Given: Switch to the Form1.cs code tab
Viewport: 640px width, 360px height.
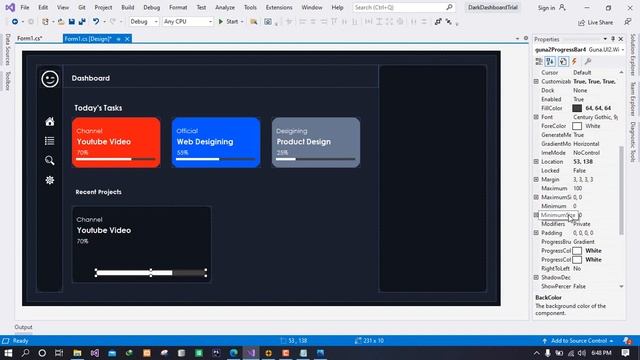Looking at the screenshot, I should (30, 39).
